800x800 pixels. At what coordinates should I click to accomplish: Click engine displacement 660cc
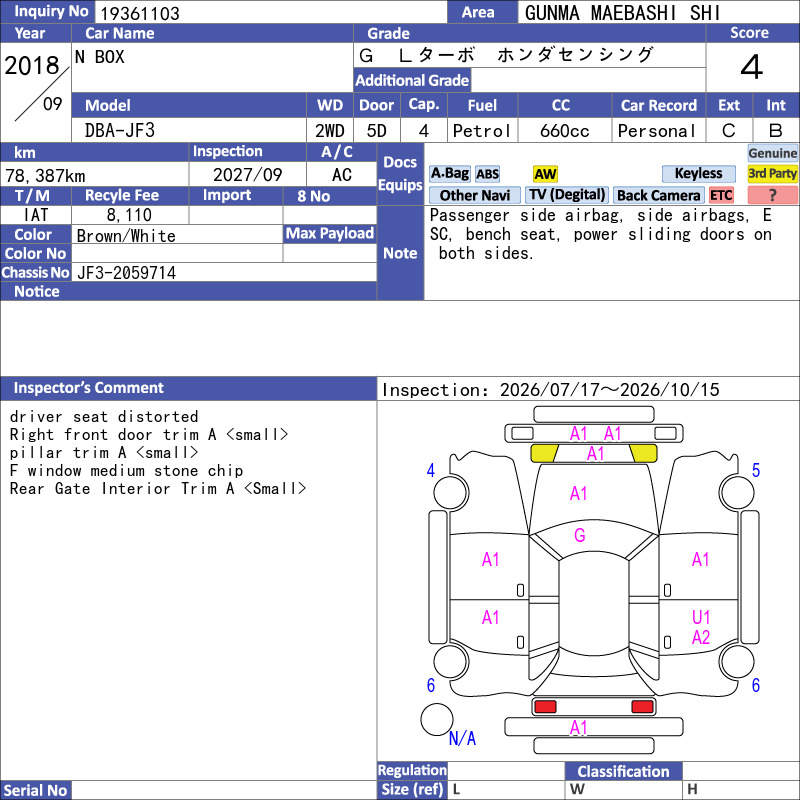(564, 131)
